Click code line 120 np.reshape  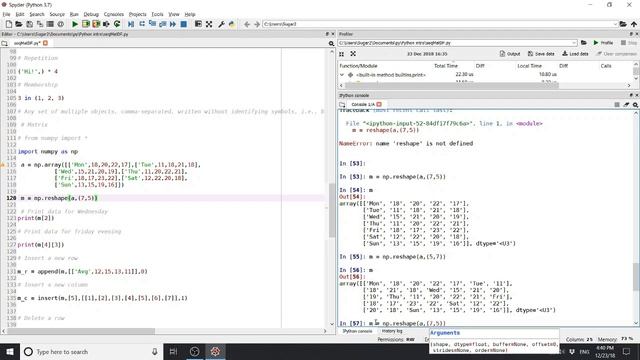point(59,198)
